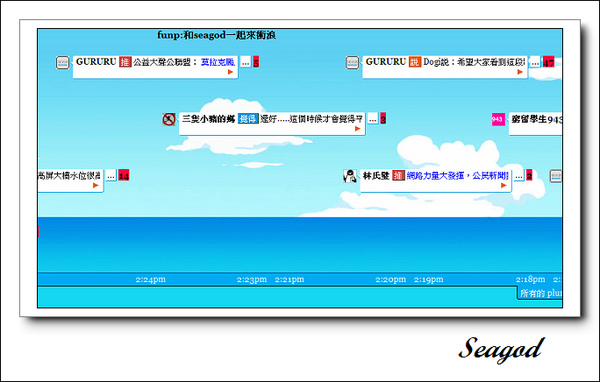600x382 pixels.
Task: Click the GURURU username in the Dogi說 plurk
Action: 386,62
